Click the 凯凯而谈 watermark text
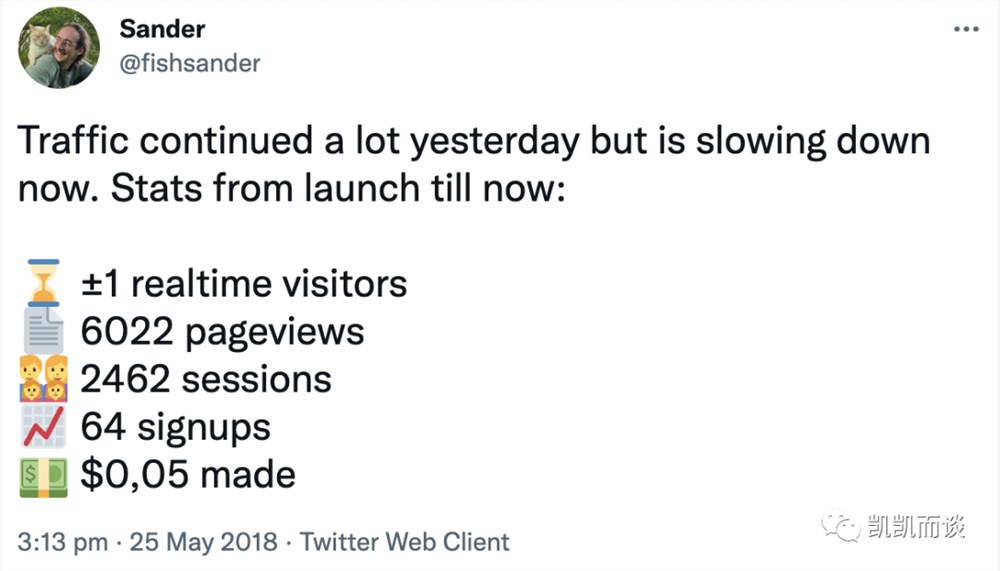Viewport: 1000px width, 571px height. pyautogui.click(x=916, y=528)
